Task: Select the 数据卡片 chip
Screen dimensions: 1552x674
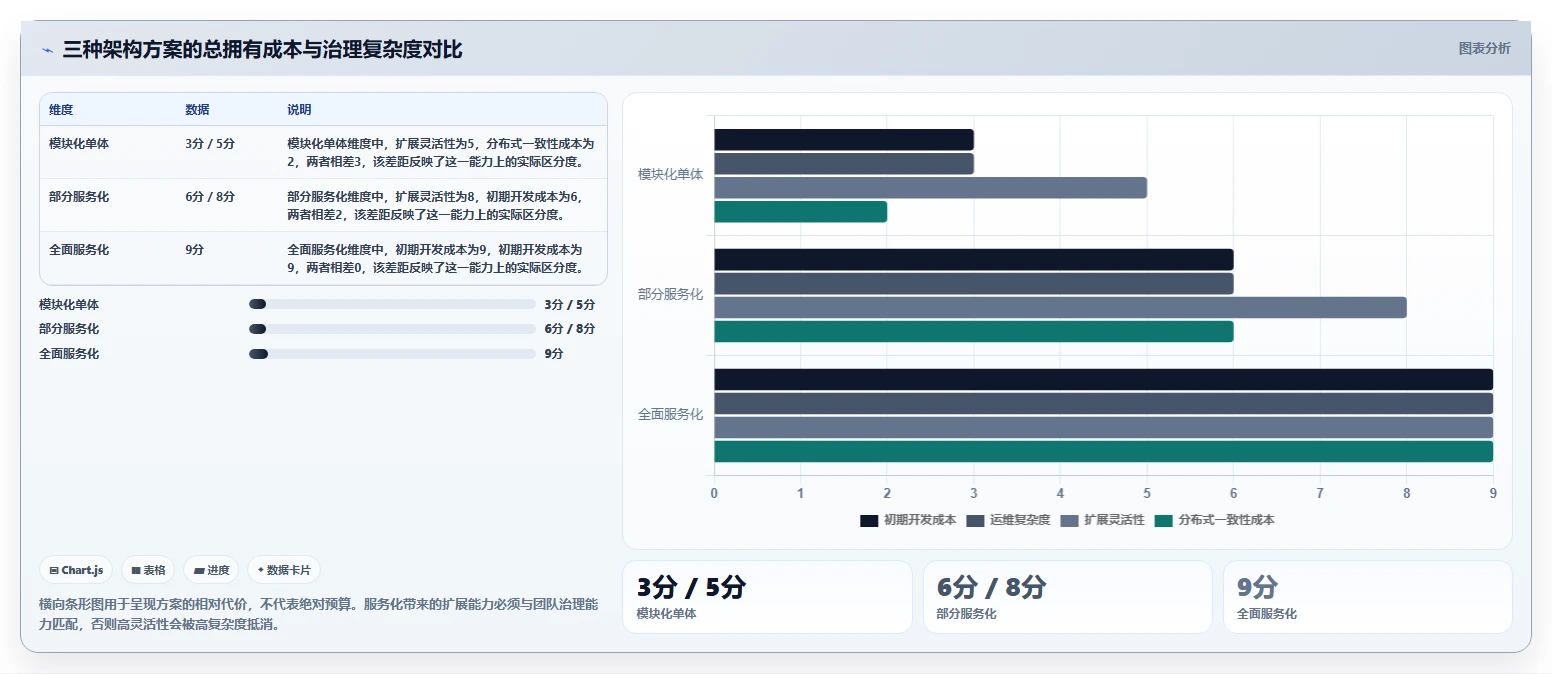Action: click(284, 570)
